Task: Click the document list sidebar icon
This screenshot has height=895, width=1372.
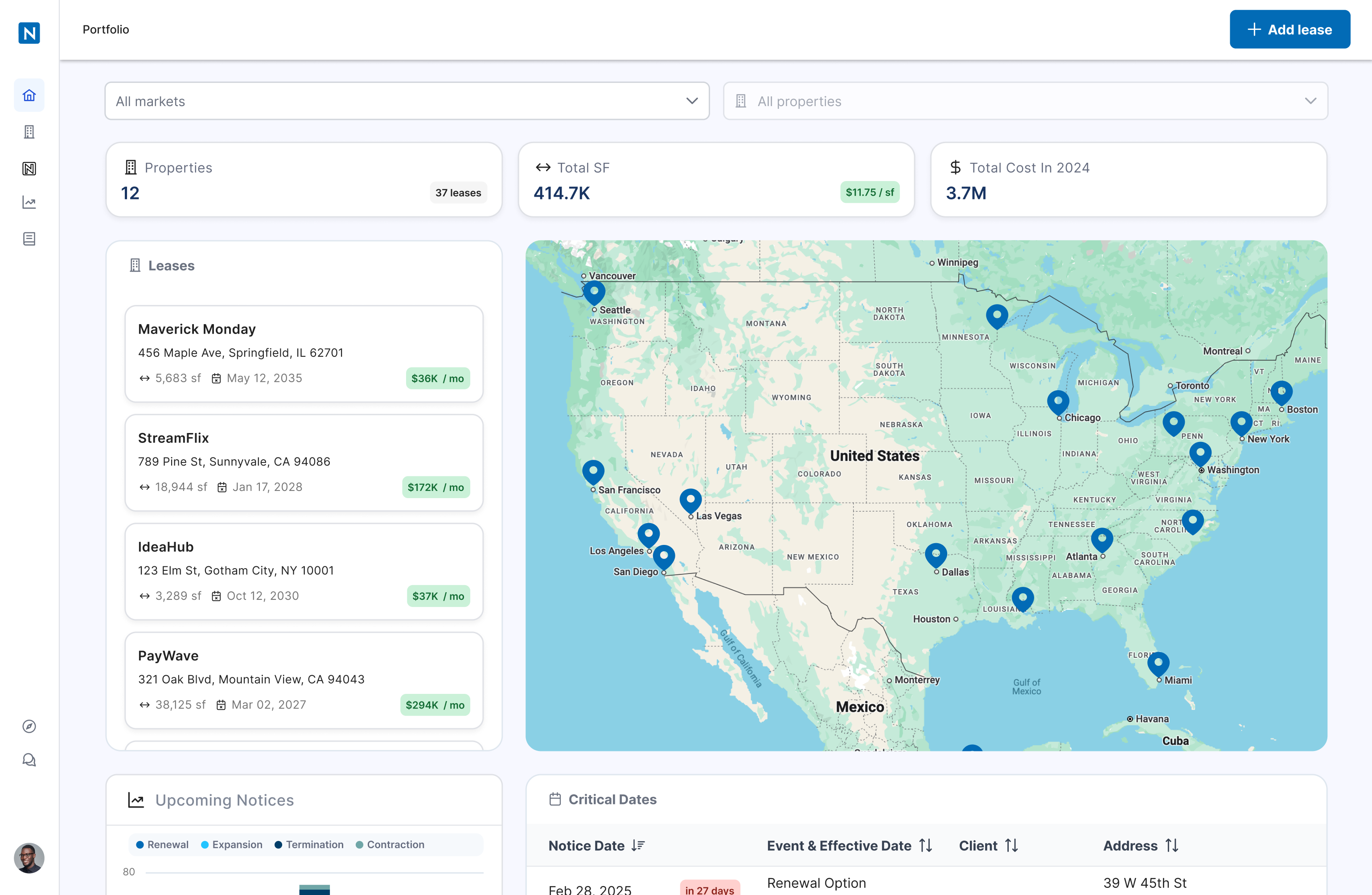Action: [29, 239]
